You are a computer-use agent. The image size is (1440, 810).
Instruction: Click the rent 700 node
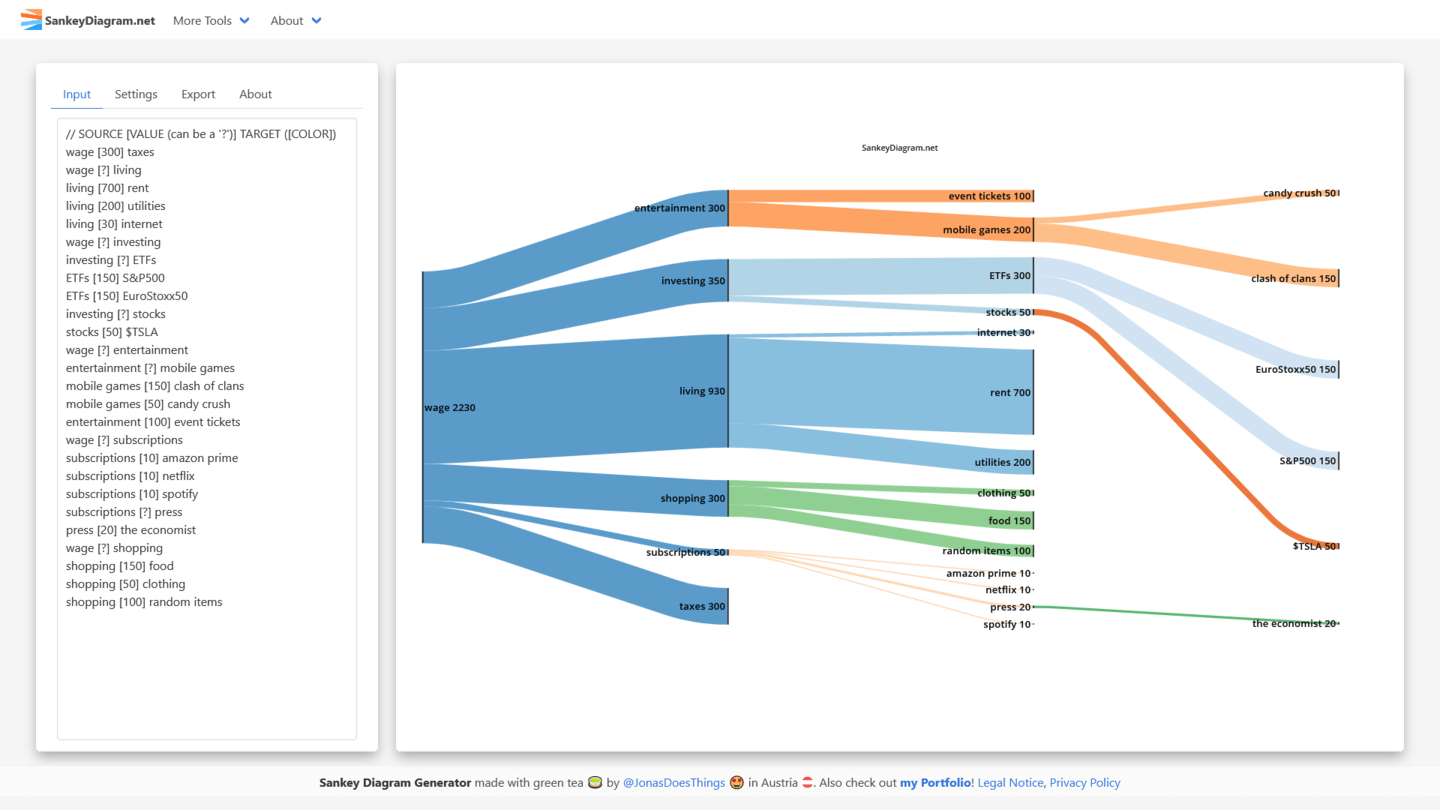1033,392
